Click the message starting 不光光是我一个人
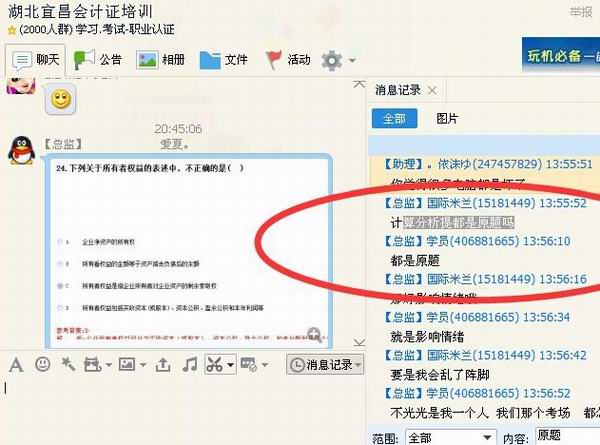600x445 pixels. click(x=495, y=413)
